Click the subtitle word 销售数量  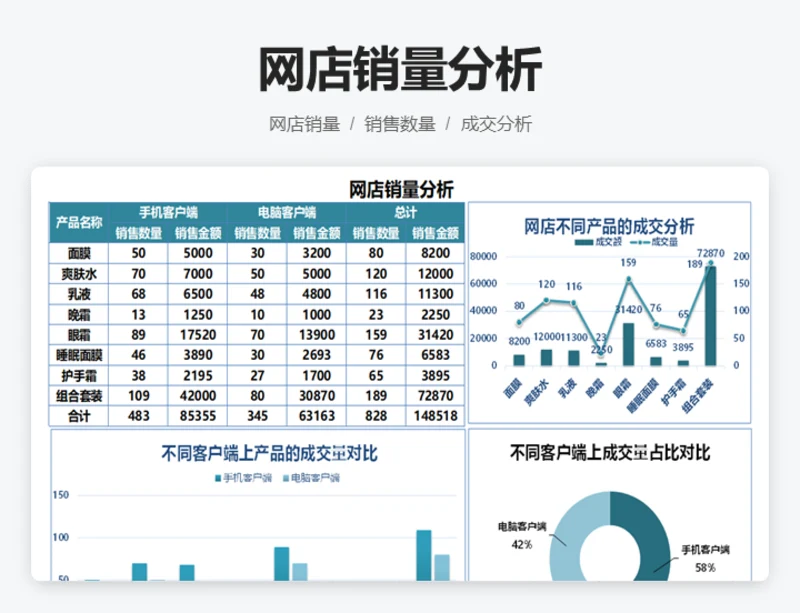[399, 124]
